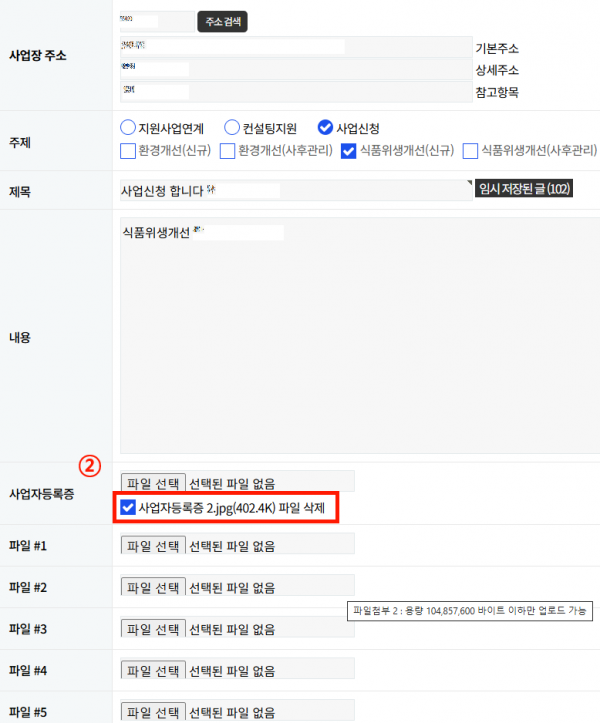Click 파일 선택 for 파일 #2
The width and height of the screenshot is (600, 723).
click(x=152, y=587)
